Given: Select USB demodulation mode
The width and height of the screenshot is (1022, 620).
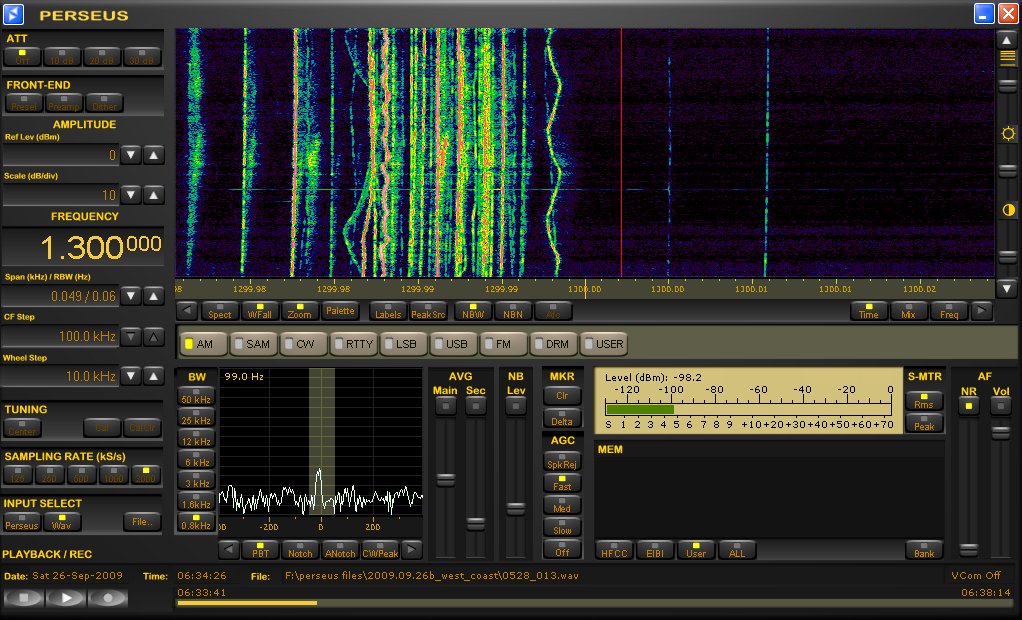Looking at the screenshot, I should pos(453,344).
